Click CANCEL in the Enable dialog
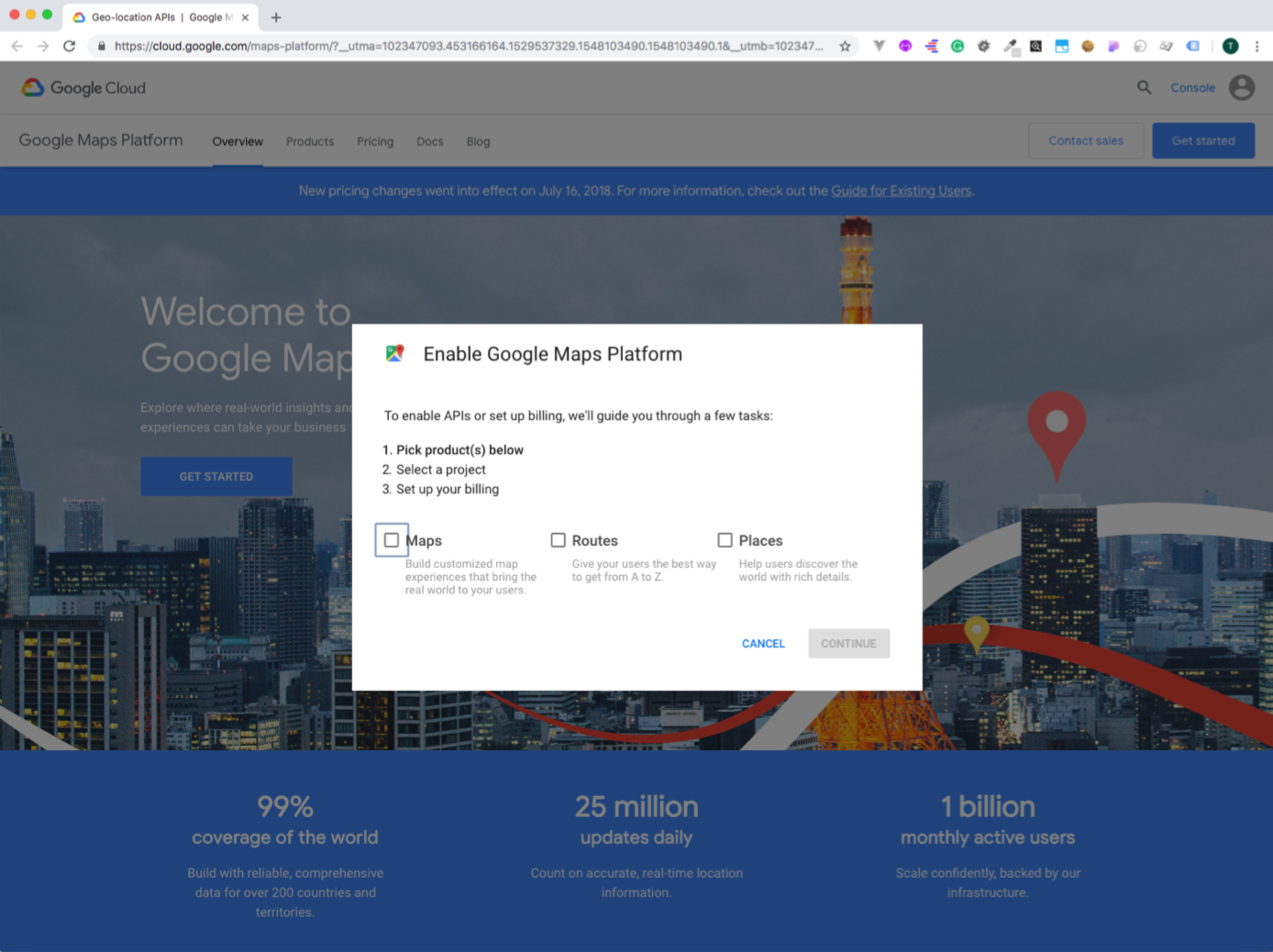Image resolution: width=1273 pixels, height=952 pixels. (x=763, y=644)
